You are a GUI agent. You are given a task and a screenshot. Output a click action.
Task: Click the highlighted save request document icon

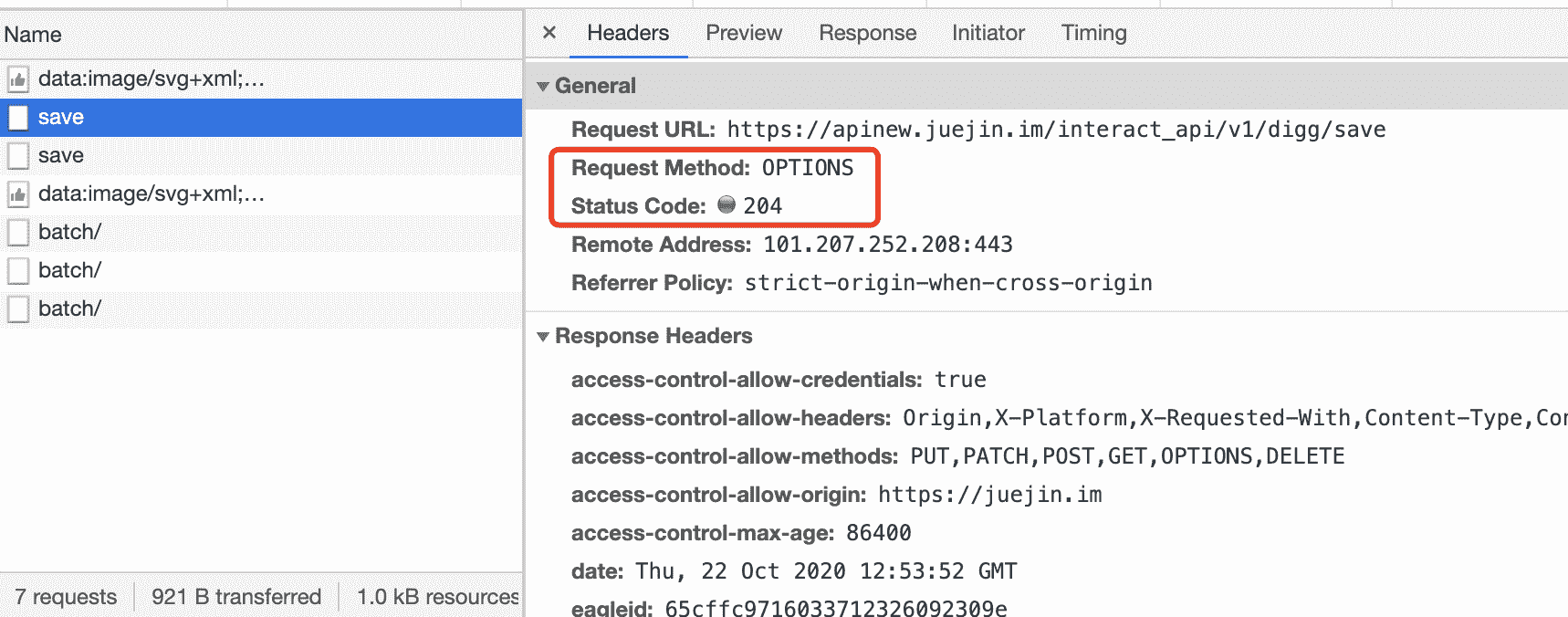point(18,118)
